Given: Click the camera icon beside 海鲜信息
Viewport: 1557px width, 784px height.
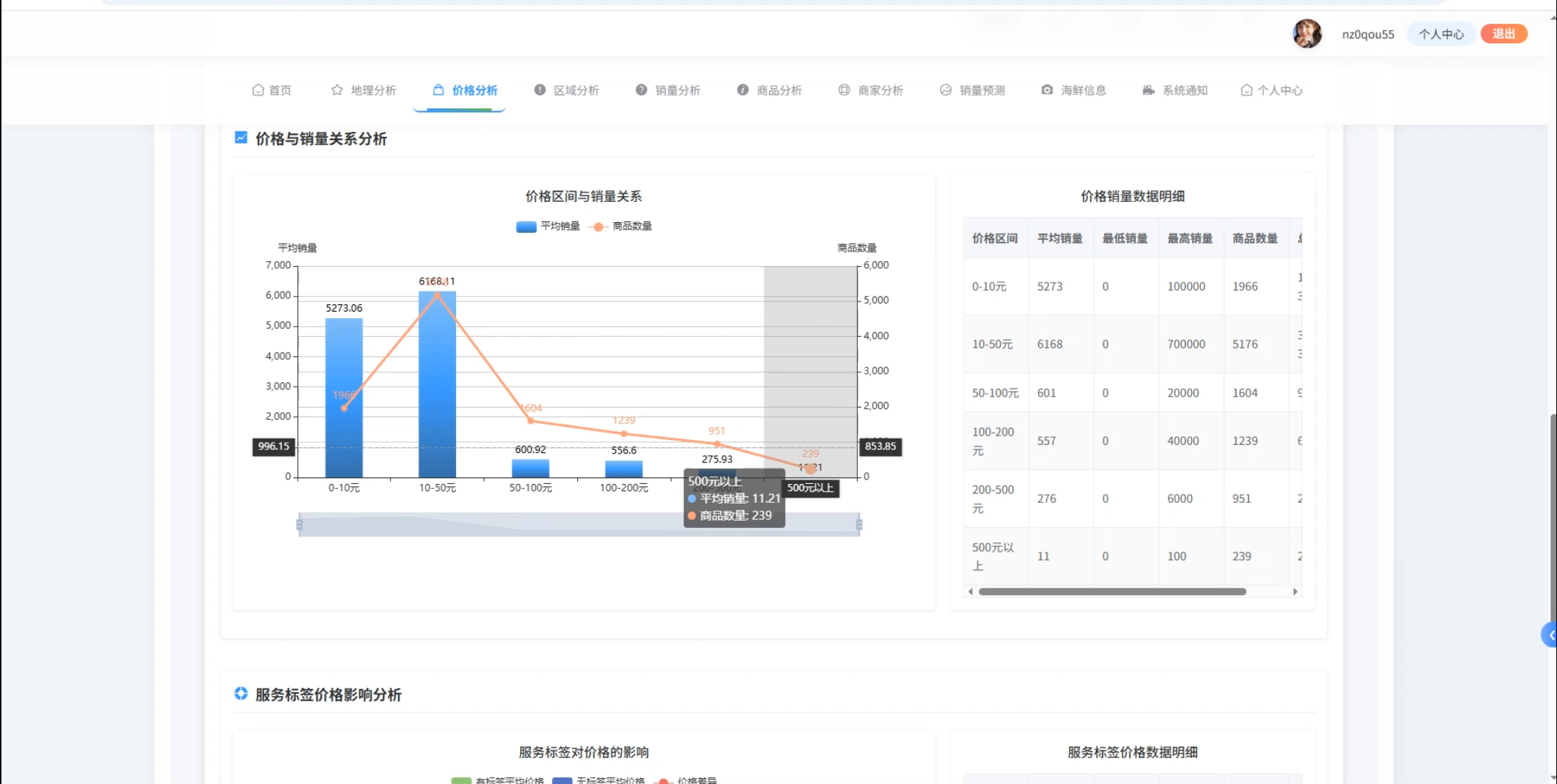Looking at the screenshot, I should pos(1047,90).
